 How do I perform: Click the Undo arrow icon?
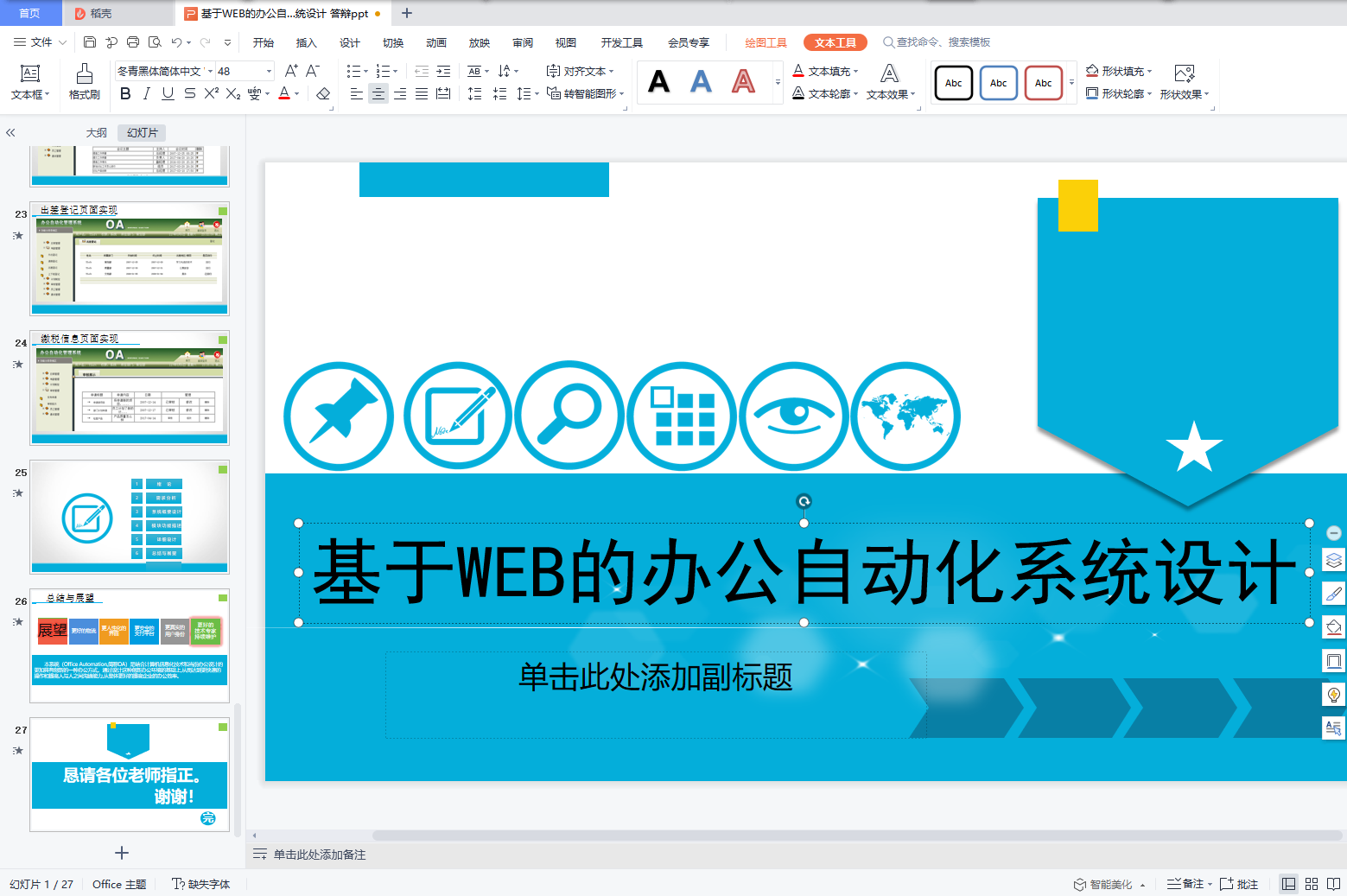pos(176,42)
